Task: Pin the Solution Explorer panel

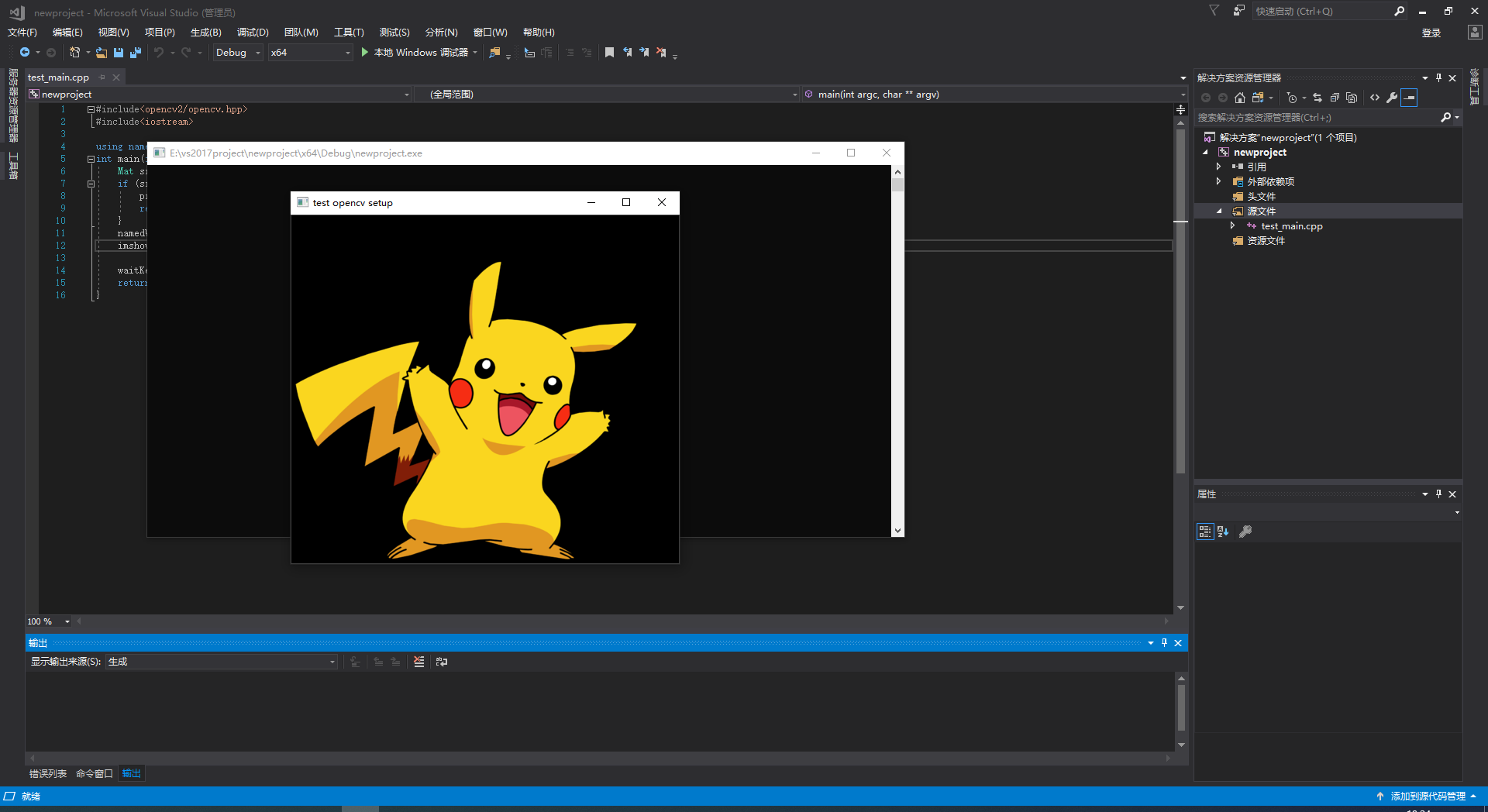Action: [1438, 77]
